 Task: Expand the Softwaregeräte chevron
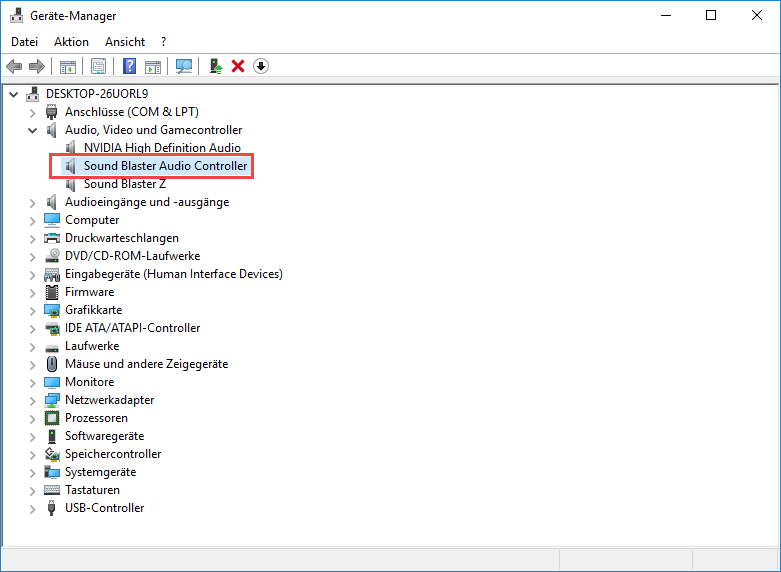(x=32, y=436)
